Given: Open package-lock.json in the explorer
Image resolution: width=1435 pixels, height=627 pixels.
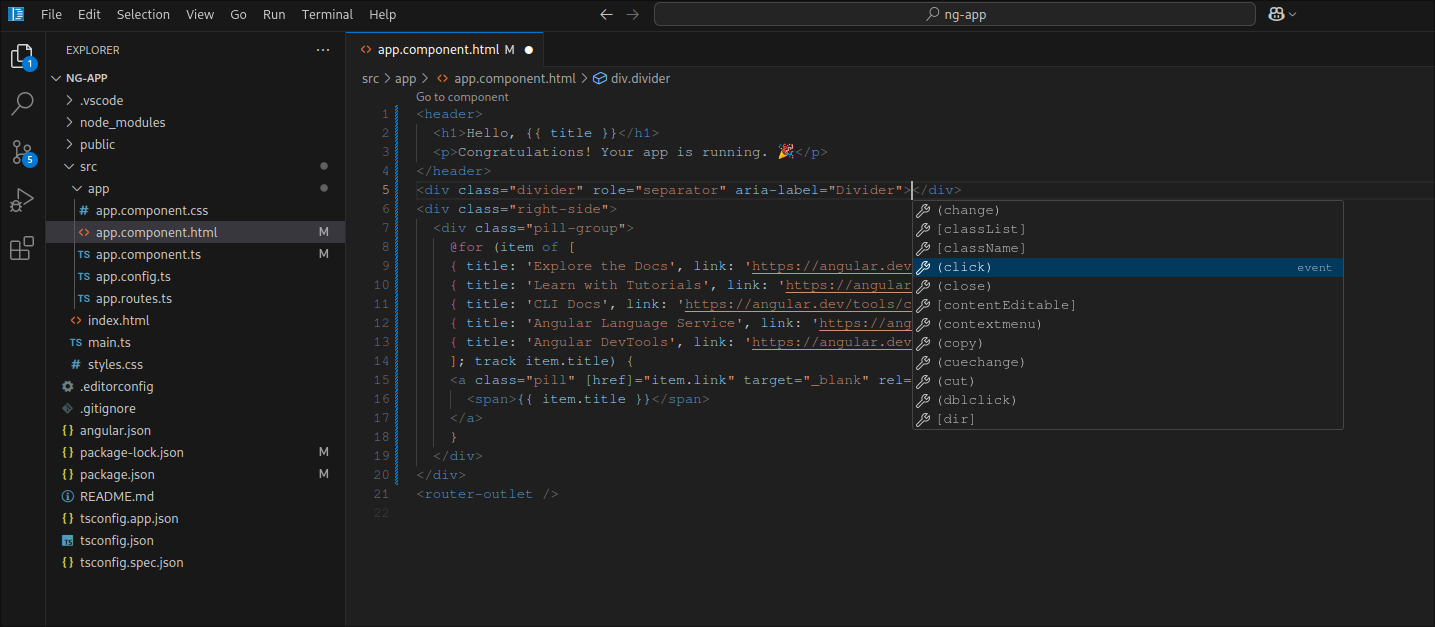Looking at the screenshot, I should point(195,452).
